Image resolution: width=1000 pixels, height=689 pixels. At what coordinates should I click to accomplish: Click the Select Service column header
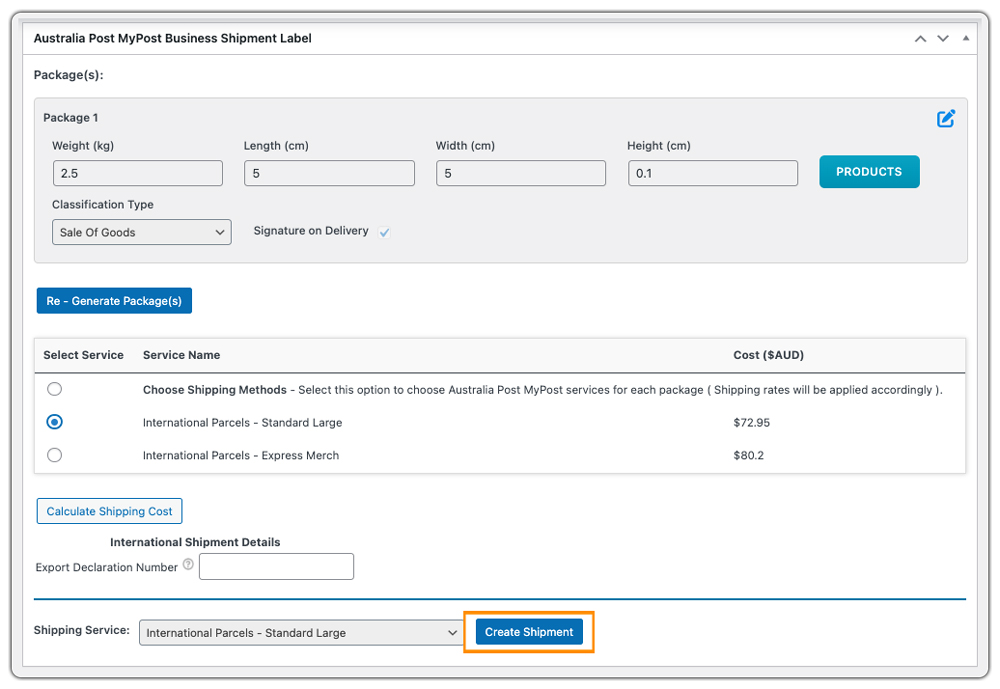[84, 355]
